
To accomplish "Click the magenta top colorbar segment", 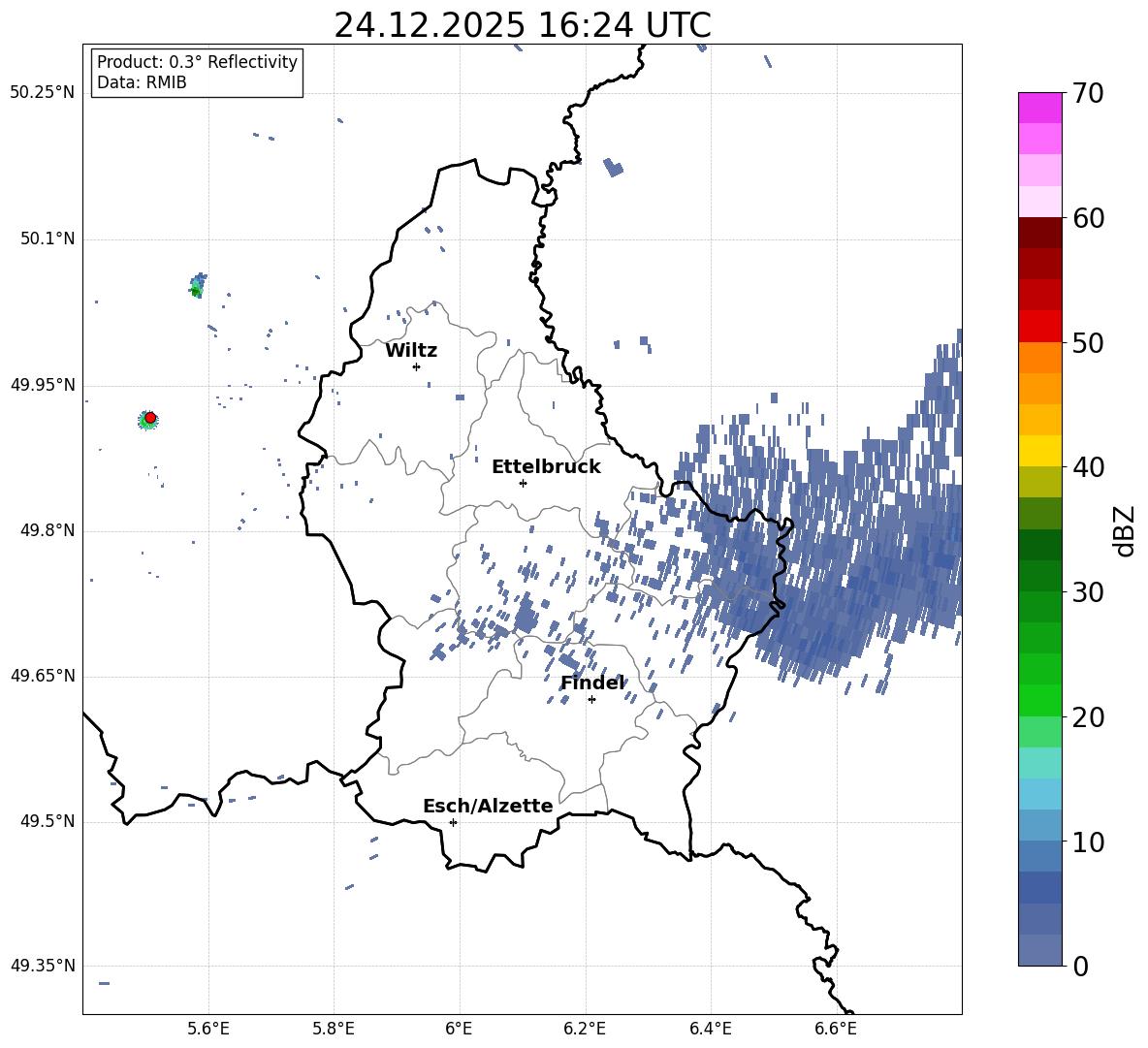I will [1040, 108].
